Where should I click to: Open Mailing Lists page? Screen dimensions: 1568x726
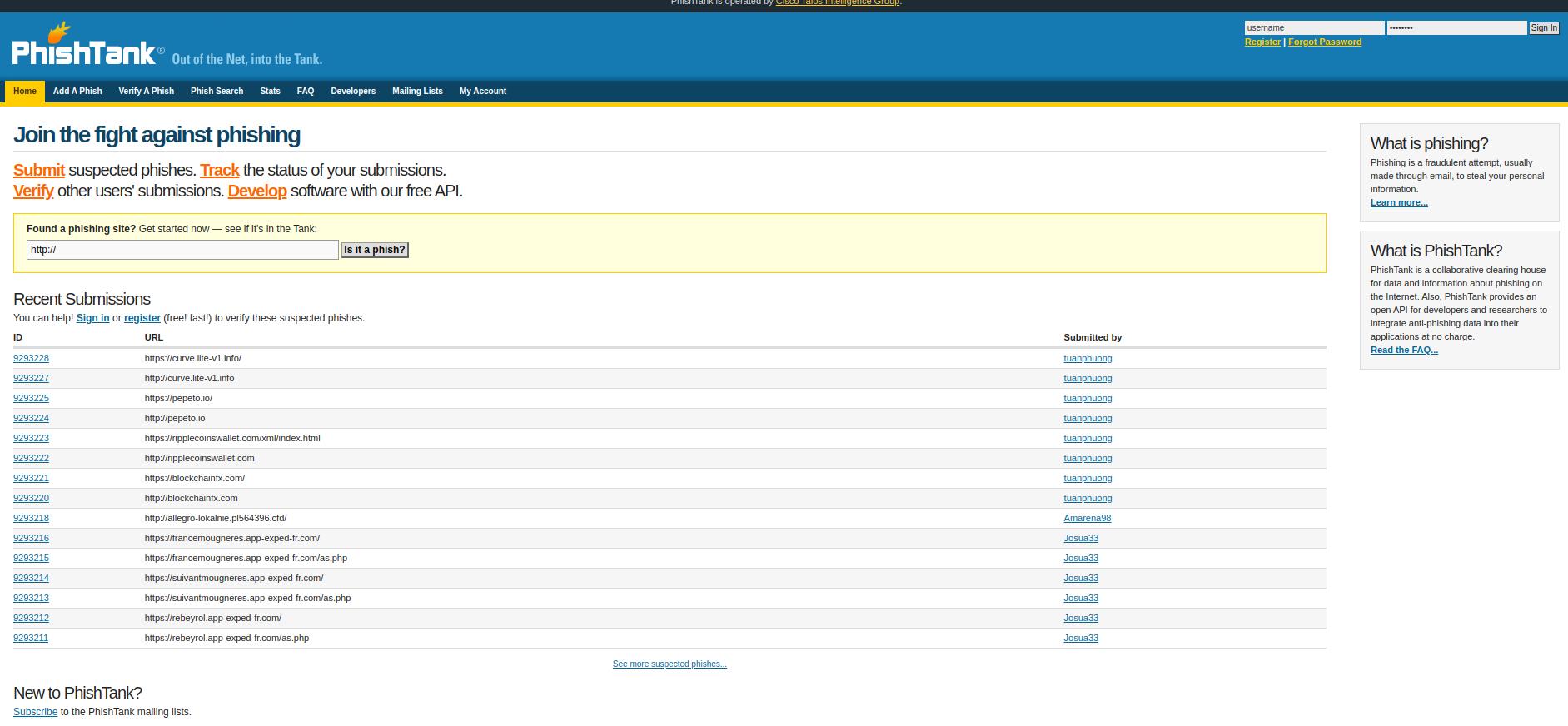417,92
